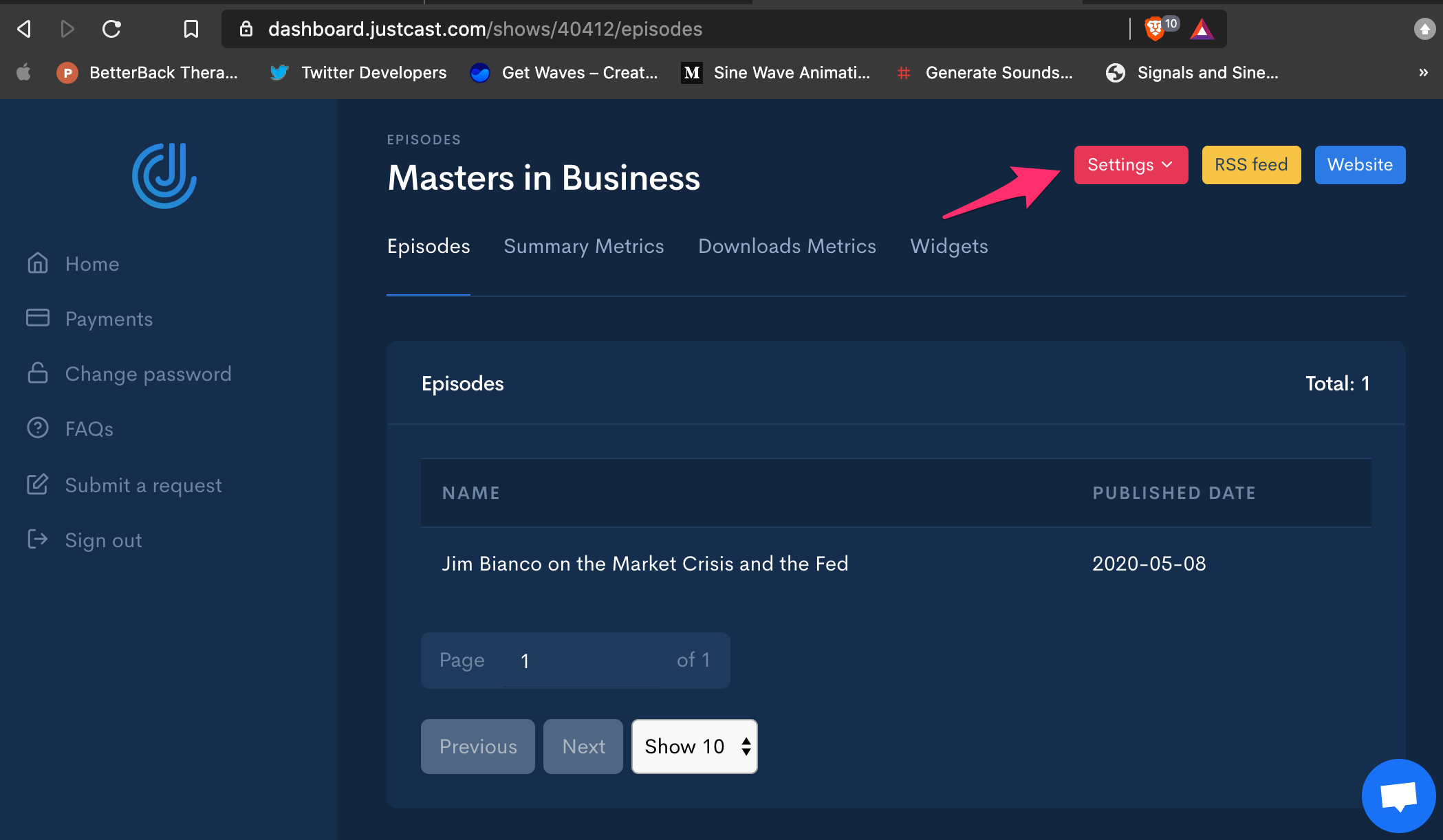The height and width of the screenshot is (840, 1443).
Task: Click the Brave Rewards triangle icon
Action: click(x=1202, y=29)
